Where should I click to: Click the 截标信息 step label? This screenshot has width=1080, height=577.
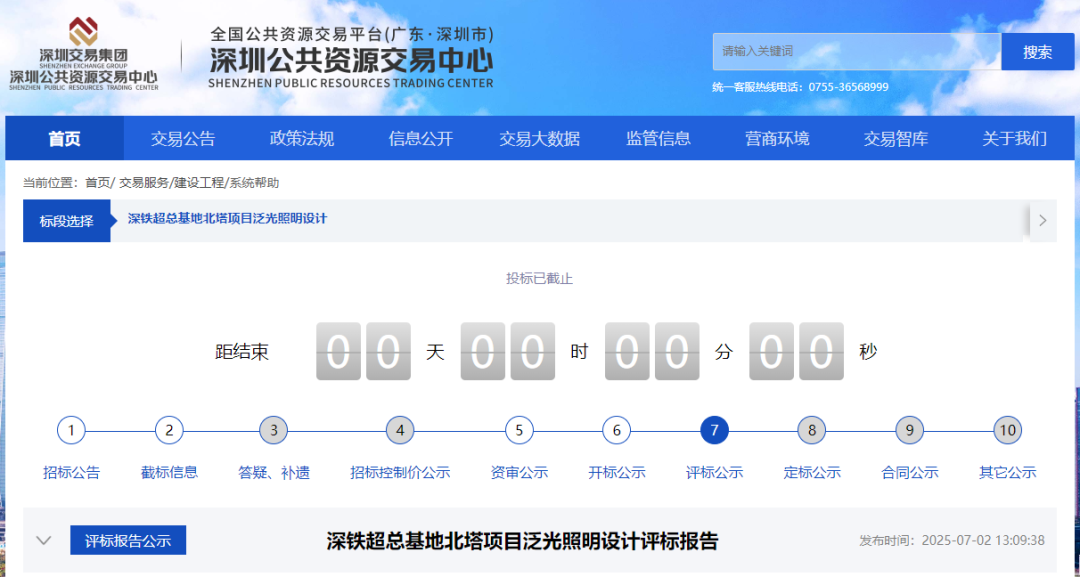coord(169,472)
